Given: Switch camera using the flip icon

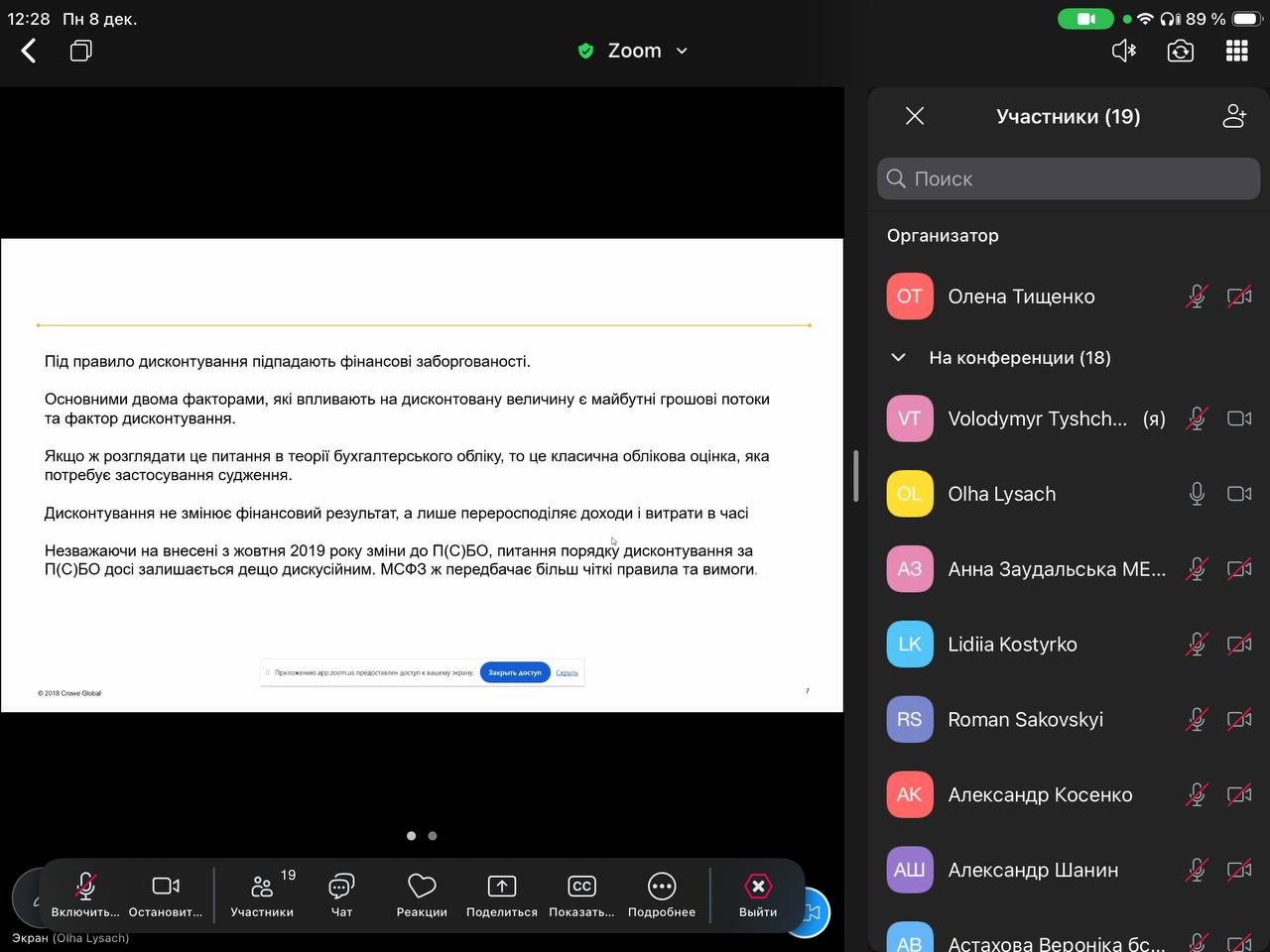Looking at the screenshot, I should (x=1180, y=51).
